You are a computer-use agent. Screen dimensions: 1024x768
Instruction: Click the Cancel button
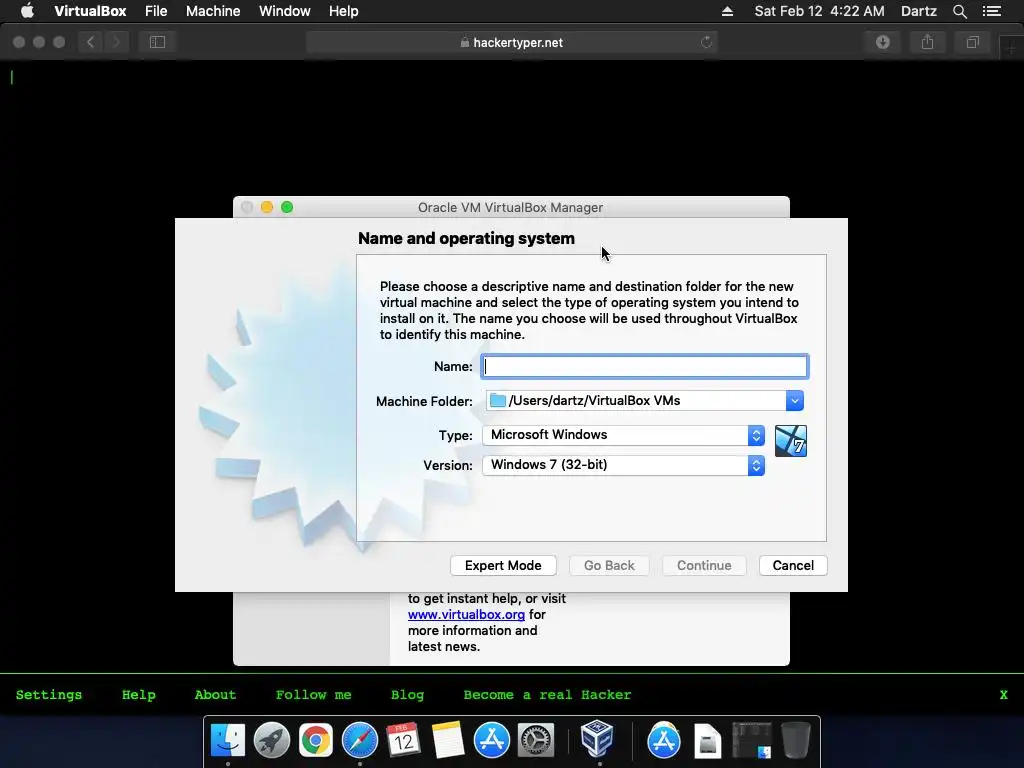click(793, 566)
